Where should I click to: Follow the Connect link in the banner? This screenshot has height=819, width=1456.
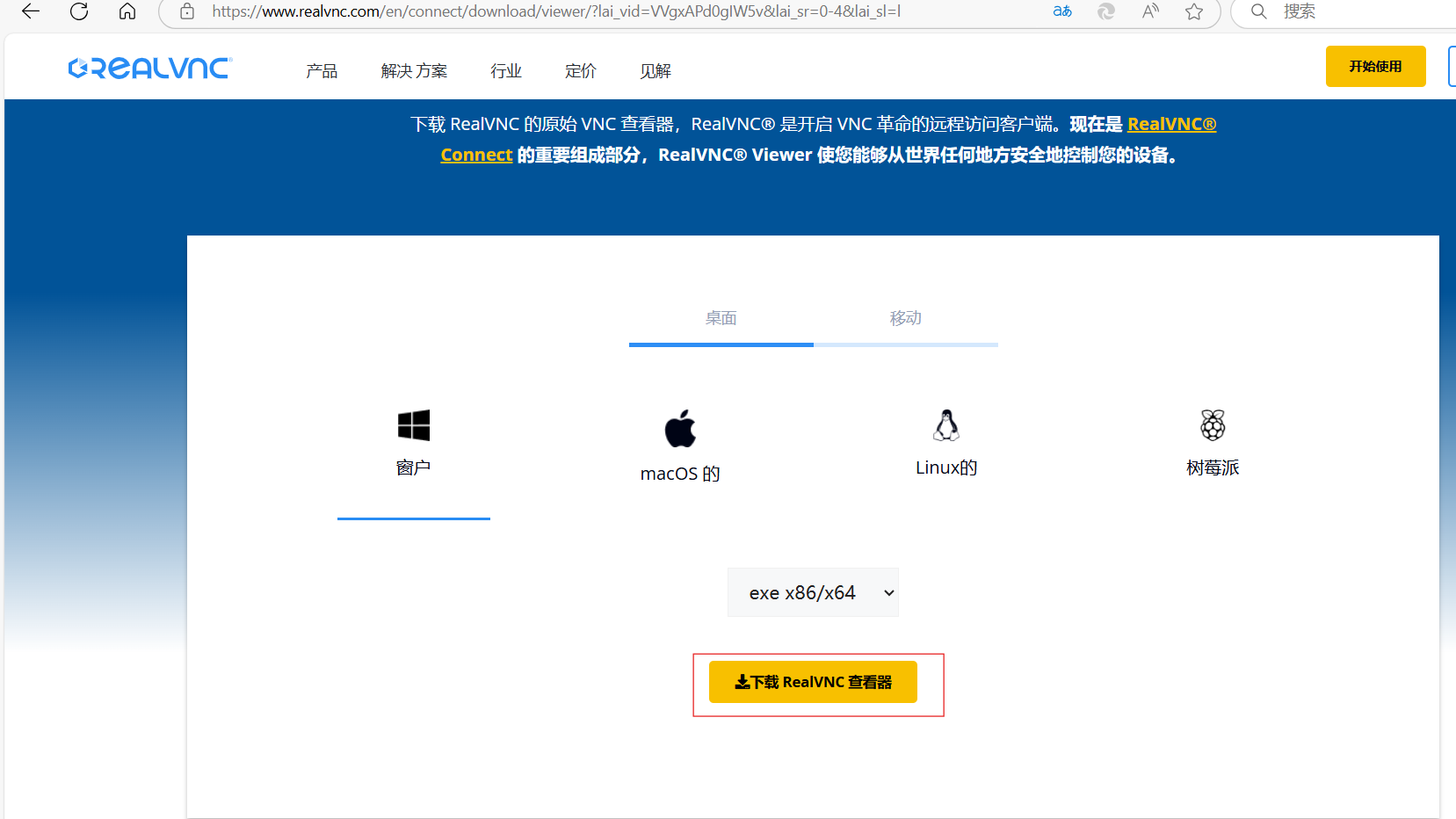476,155
